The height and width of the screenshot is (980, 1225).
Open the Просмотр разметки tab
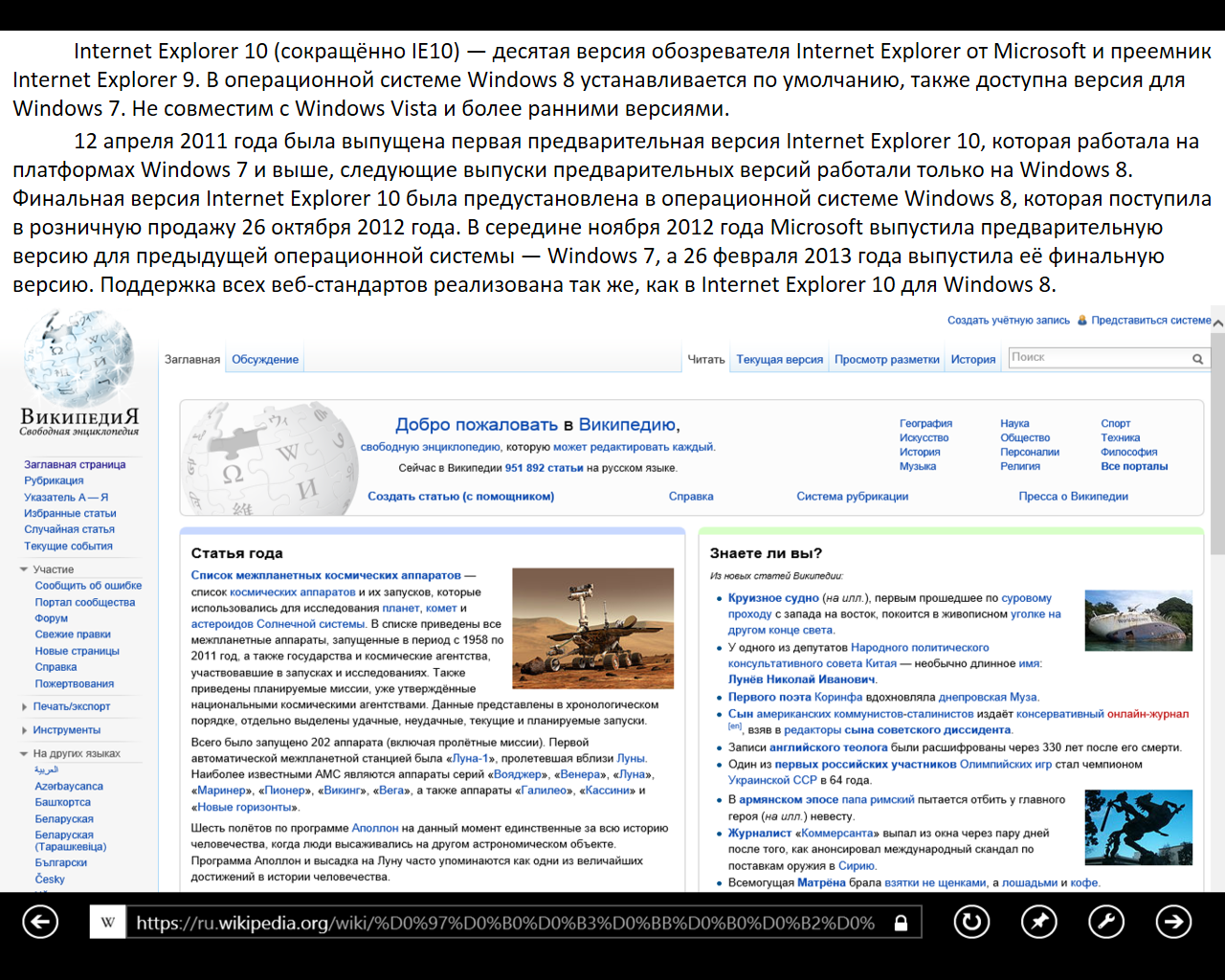point(887,360)
